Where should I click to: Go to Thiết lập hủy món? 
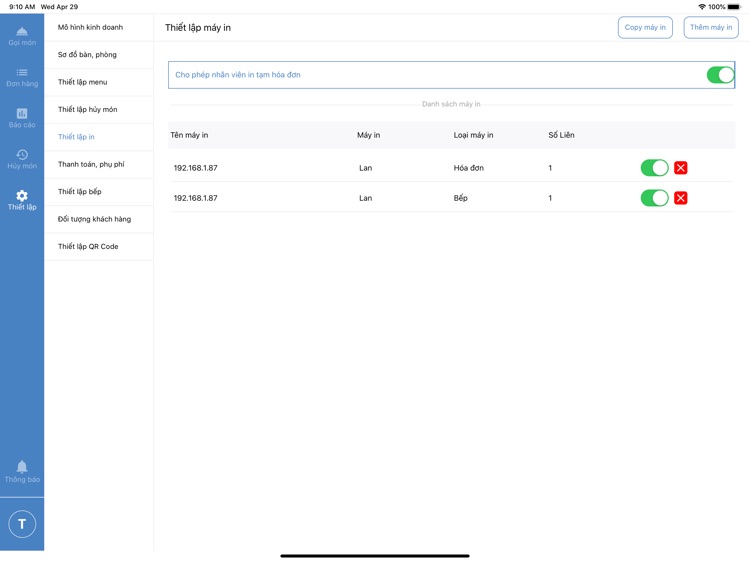tap(99, 110)
